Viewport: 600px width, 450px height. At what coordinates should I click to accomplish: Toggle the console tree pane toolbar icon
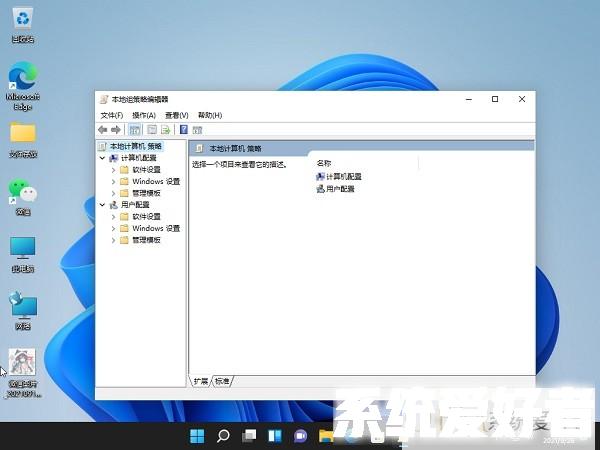tap(135, 130)
